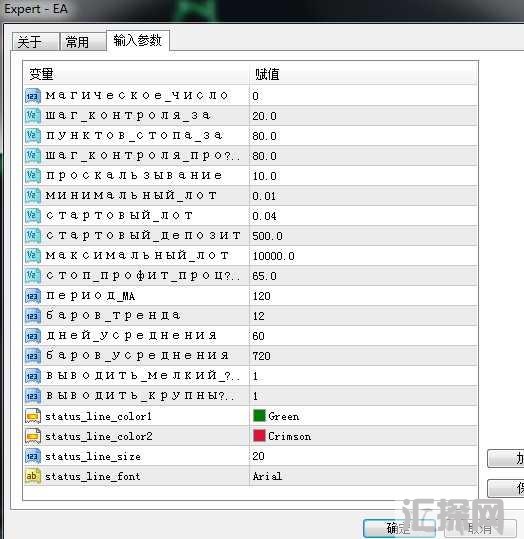Click the string 'ab' icon beside status_line_font
The height and width of the screenshot is (539, 524).
pos(33,476)
